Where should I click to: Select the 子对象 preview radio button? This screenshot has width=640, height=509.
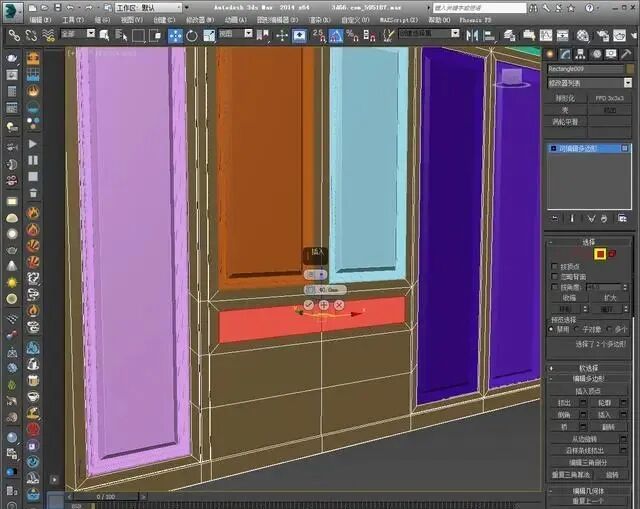[x=577, y=329]
